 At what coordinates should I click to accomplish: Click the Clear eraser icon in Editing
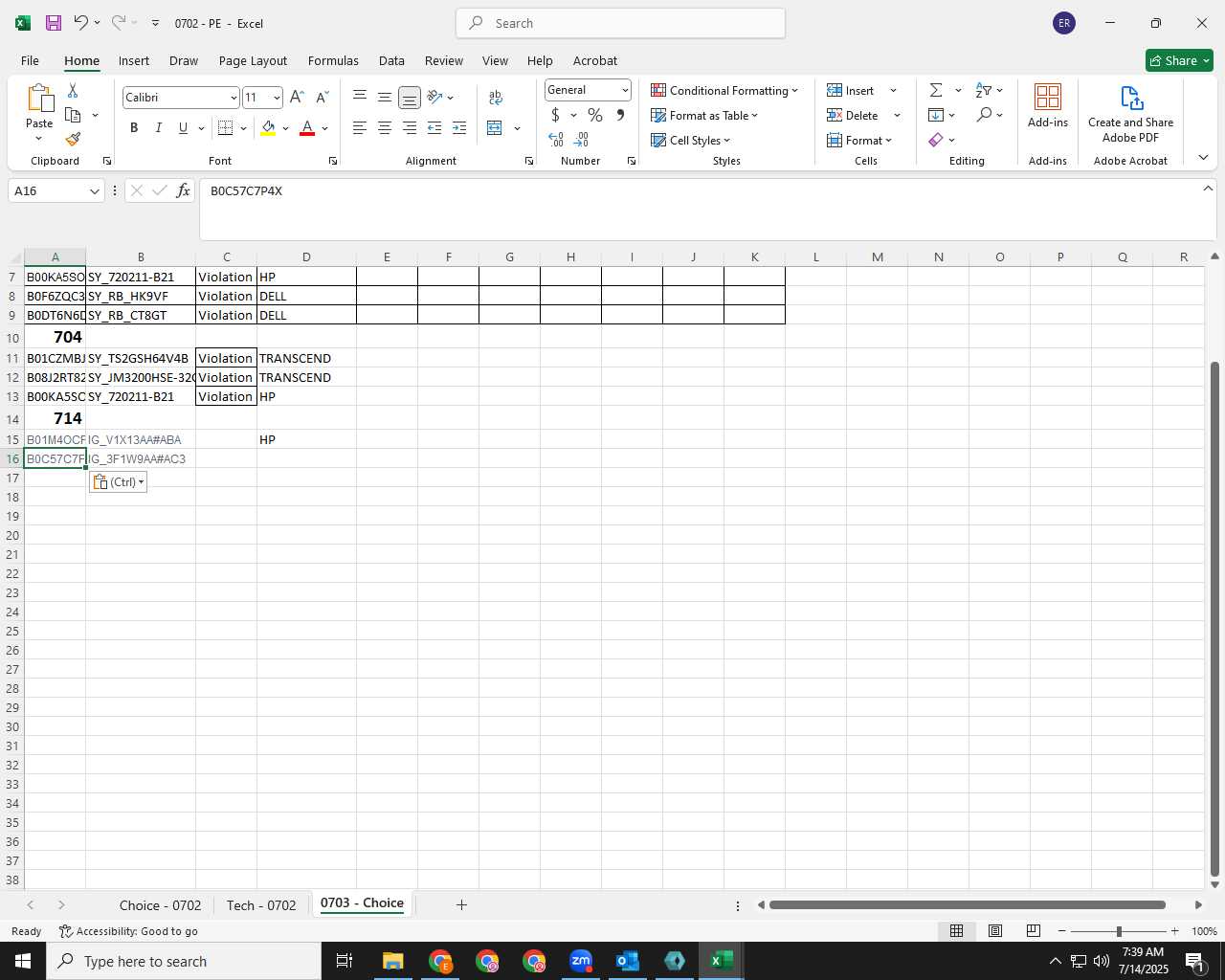(x=936, y=140)
